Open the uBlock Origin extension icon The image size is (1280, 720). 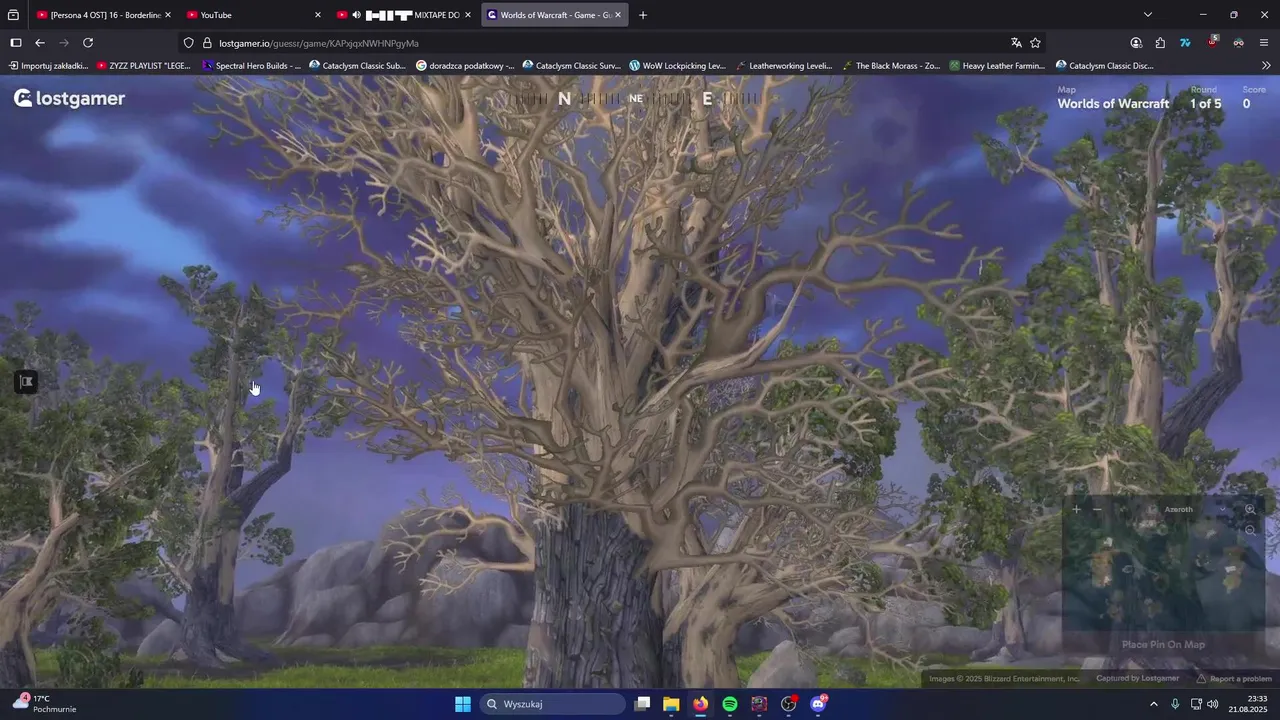[x=1212, y=42]
